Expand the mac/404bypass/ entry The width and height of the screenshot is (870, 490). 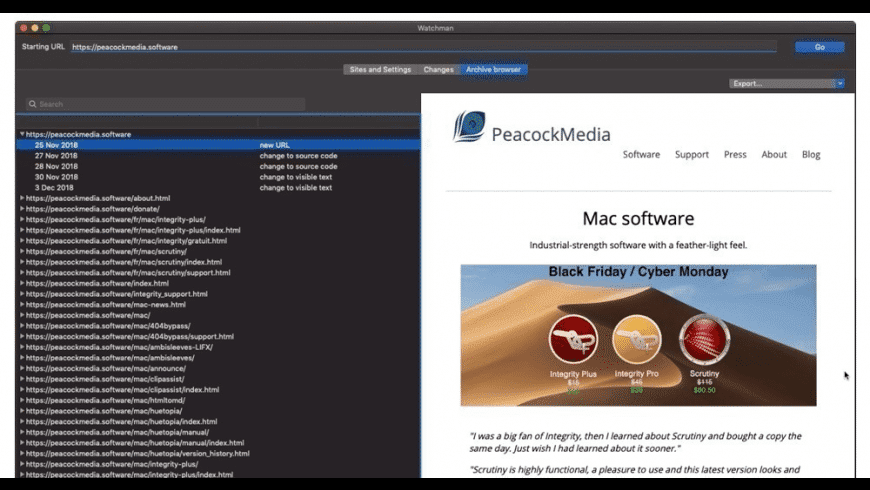pyautogui.click(x=22, y=326)
